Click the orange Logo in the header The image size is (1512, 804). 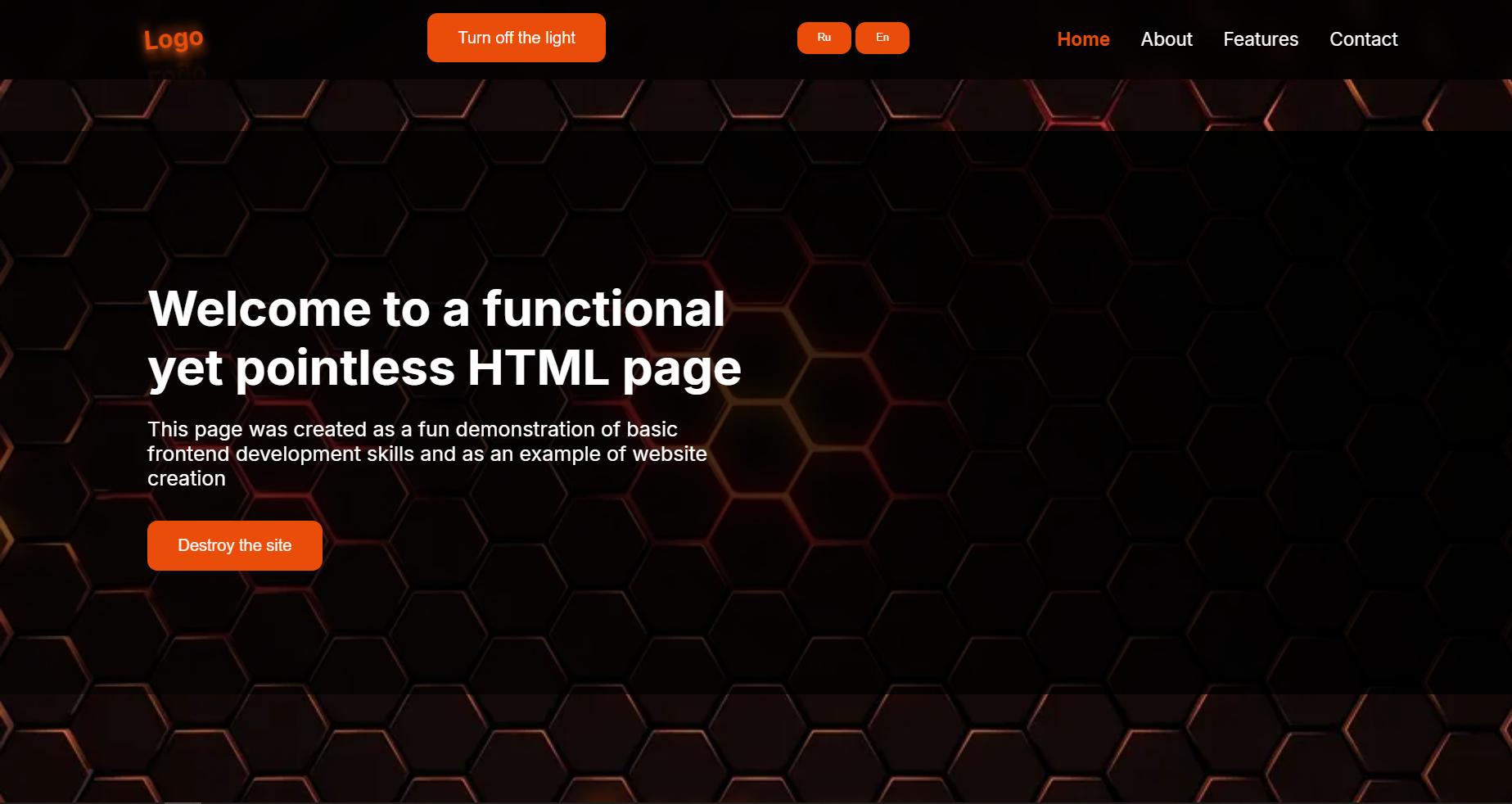pyautogui.click(x=174, y=39)
